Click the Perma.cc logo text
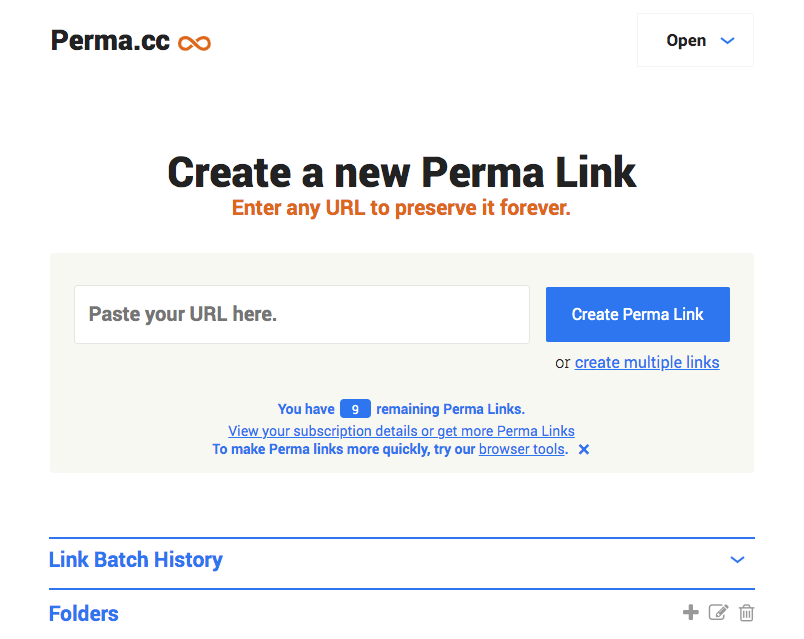 [111, 41]
